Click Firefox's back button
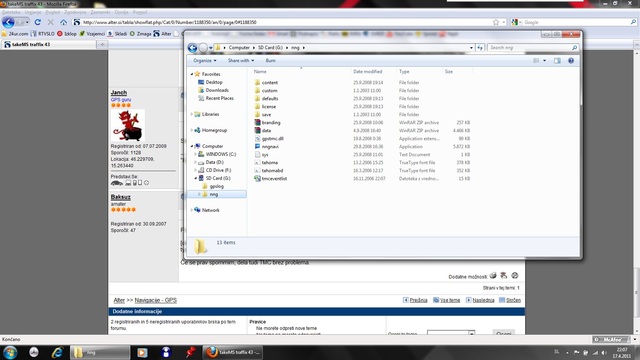Viewport: 640px width, 360px height. coord(8,22)
